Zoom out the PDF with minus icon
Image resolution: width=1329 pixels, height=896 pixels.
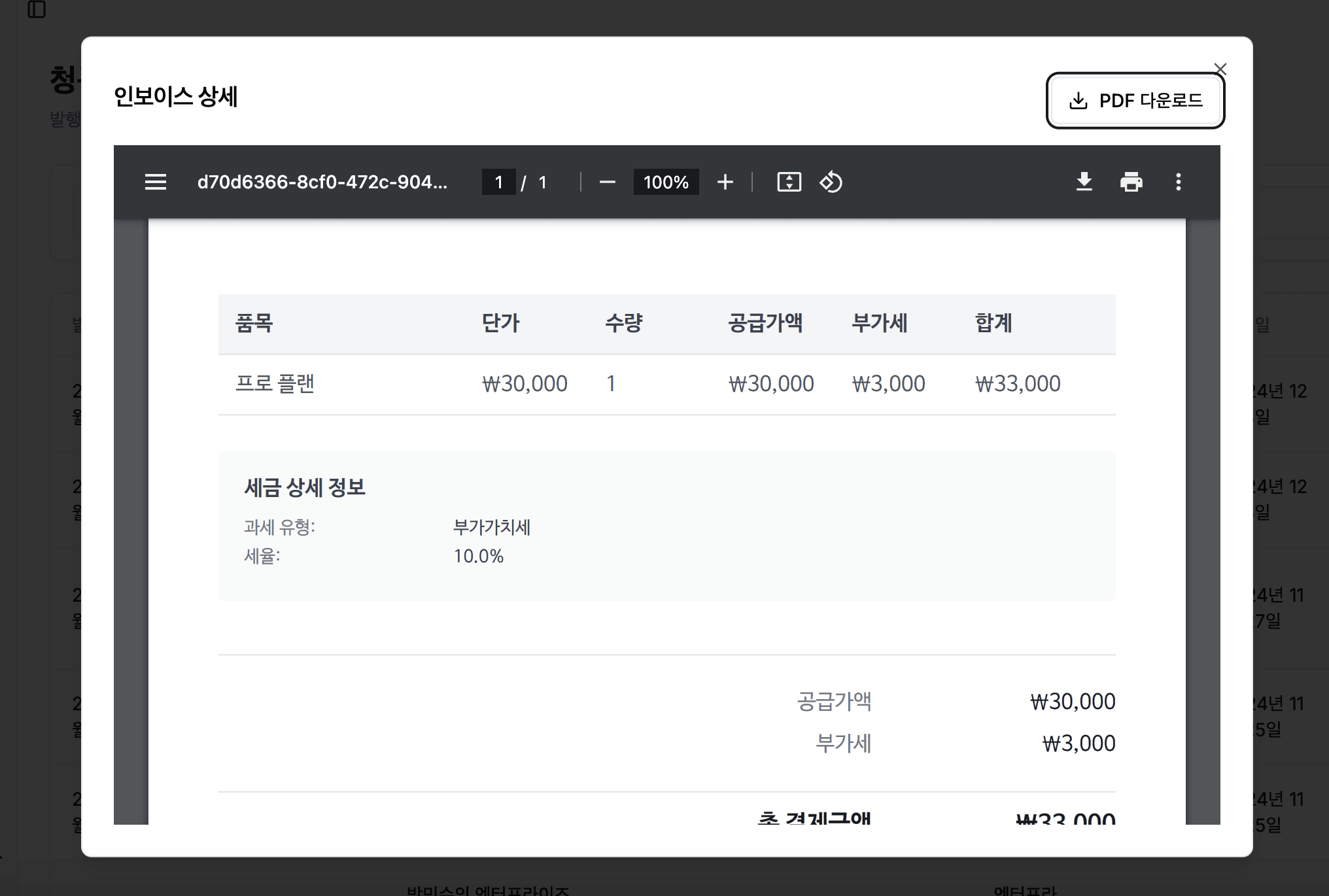click(607, 182)
